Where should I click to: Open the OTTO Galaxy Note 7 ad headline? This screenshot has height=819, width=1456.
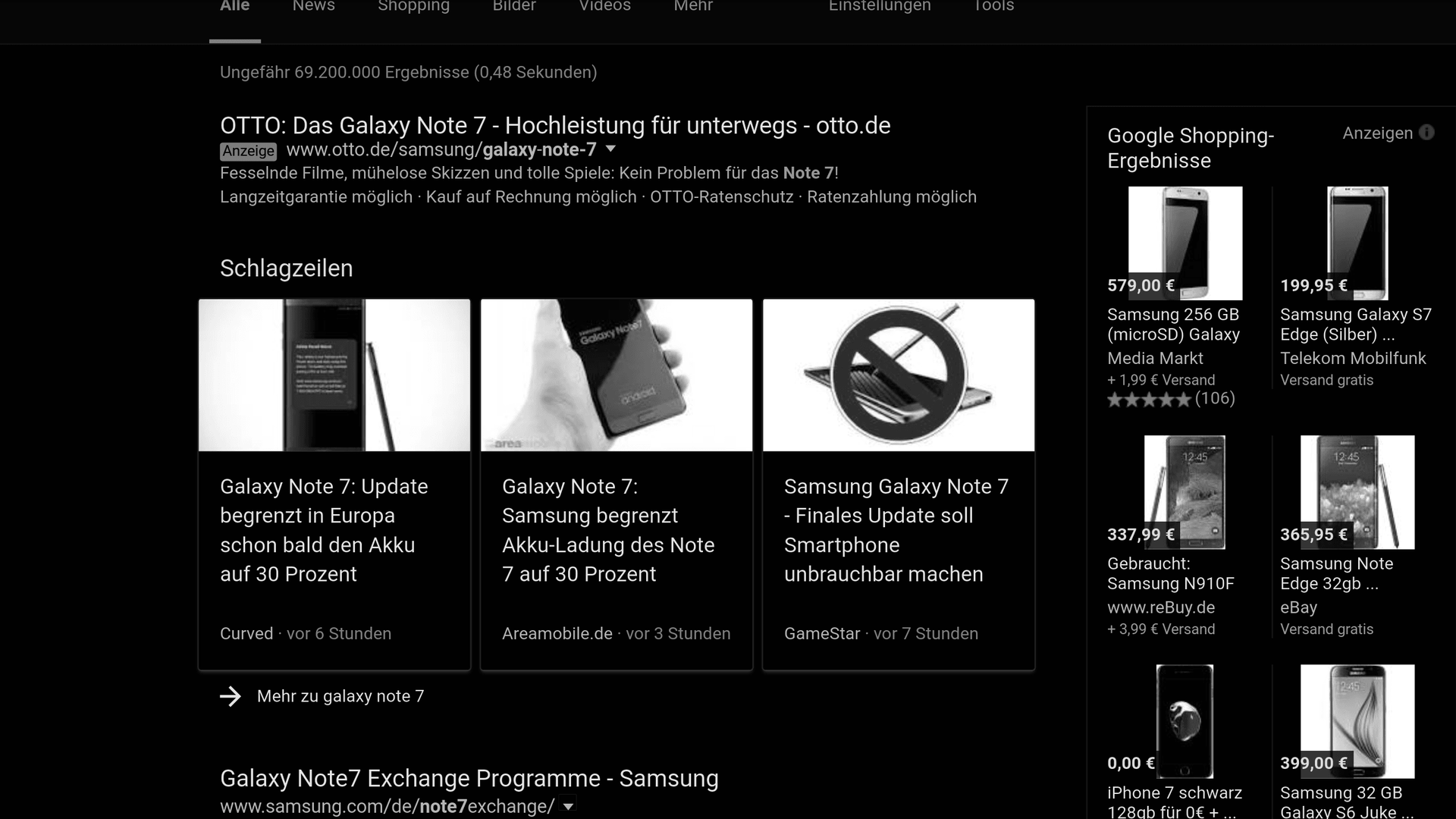555,125
